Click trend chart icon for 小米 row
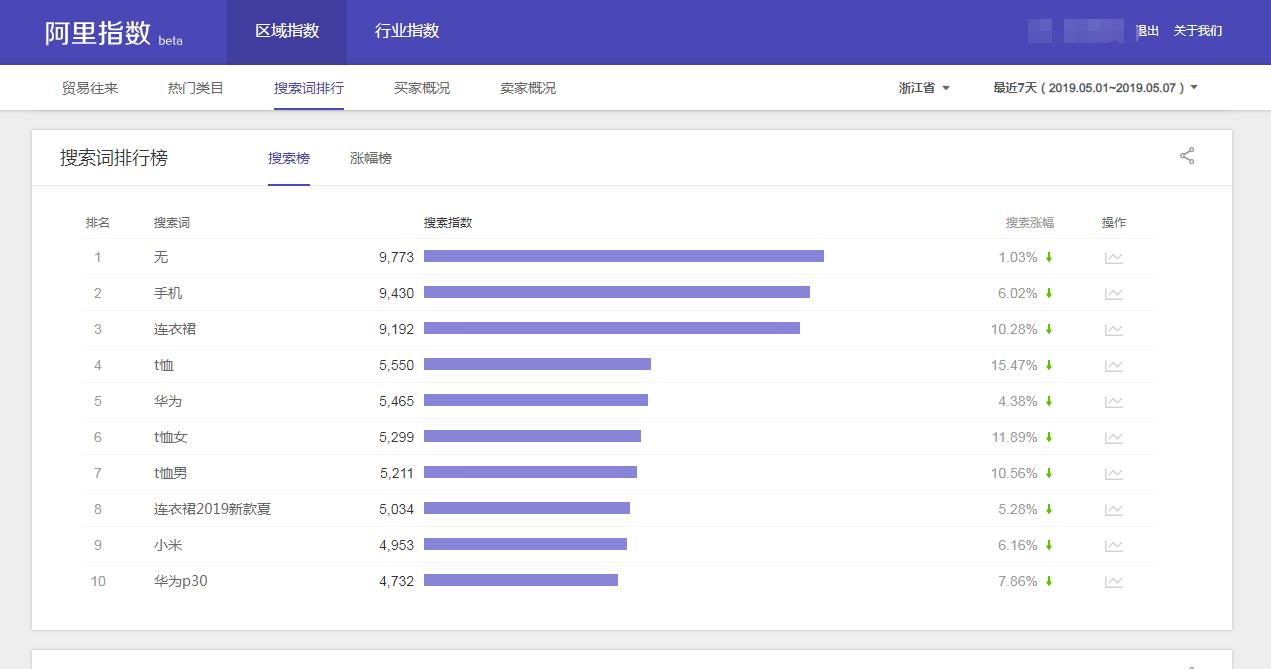Screen dimensions: 1271x669 (1113, 546)
